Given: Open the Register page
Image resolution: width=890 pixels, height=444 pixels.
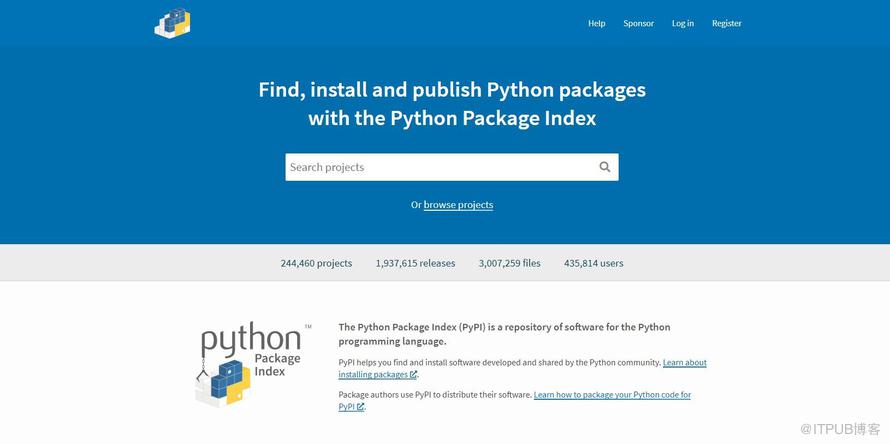Looking at the screenshot, I should [727, 23].
